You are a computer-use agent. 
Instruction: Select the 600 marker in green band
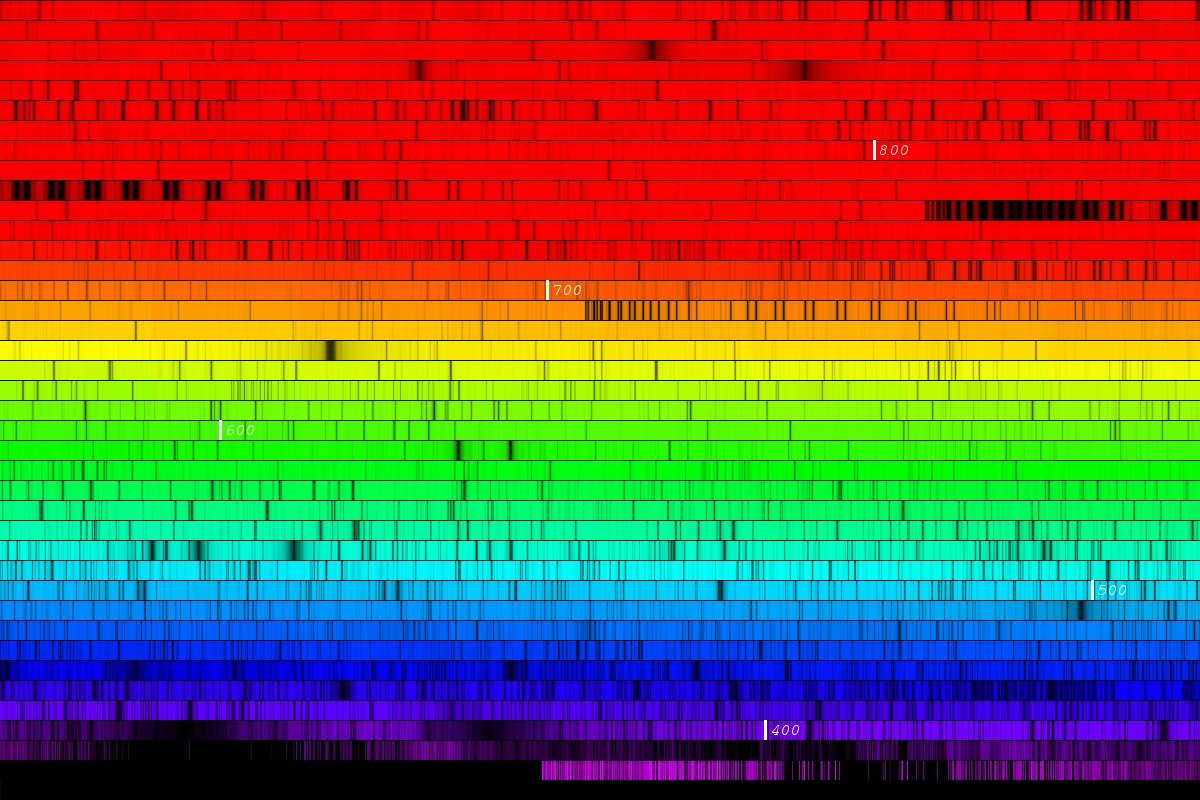[x=239, y=430]
